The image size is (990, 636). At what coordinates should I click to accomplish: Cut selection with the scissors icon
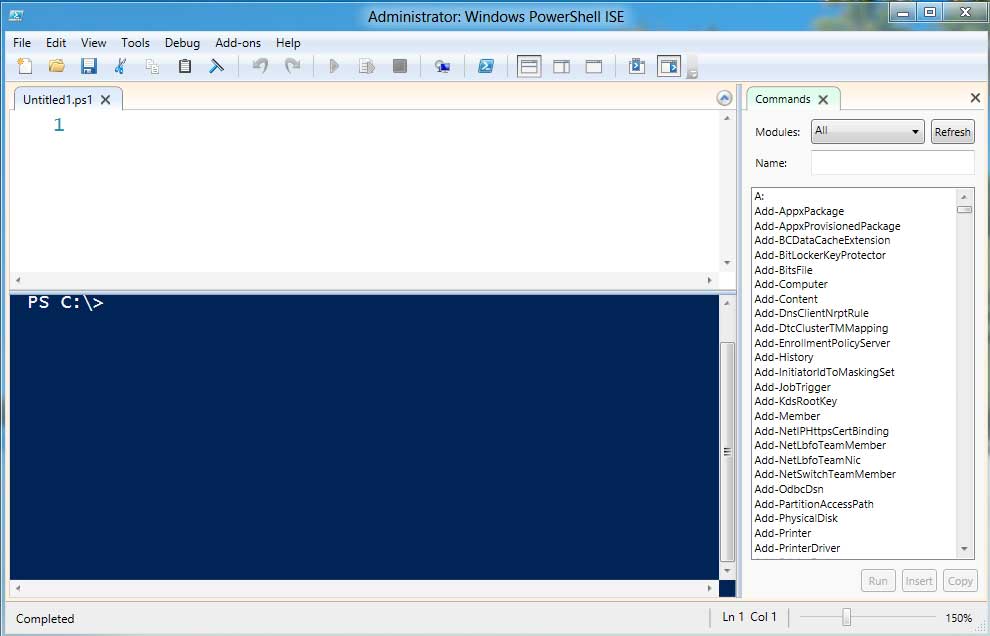point(120,66)
